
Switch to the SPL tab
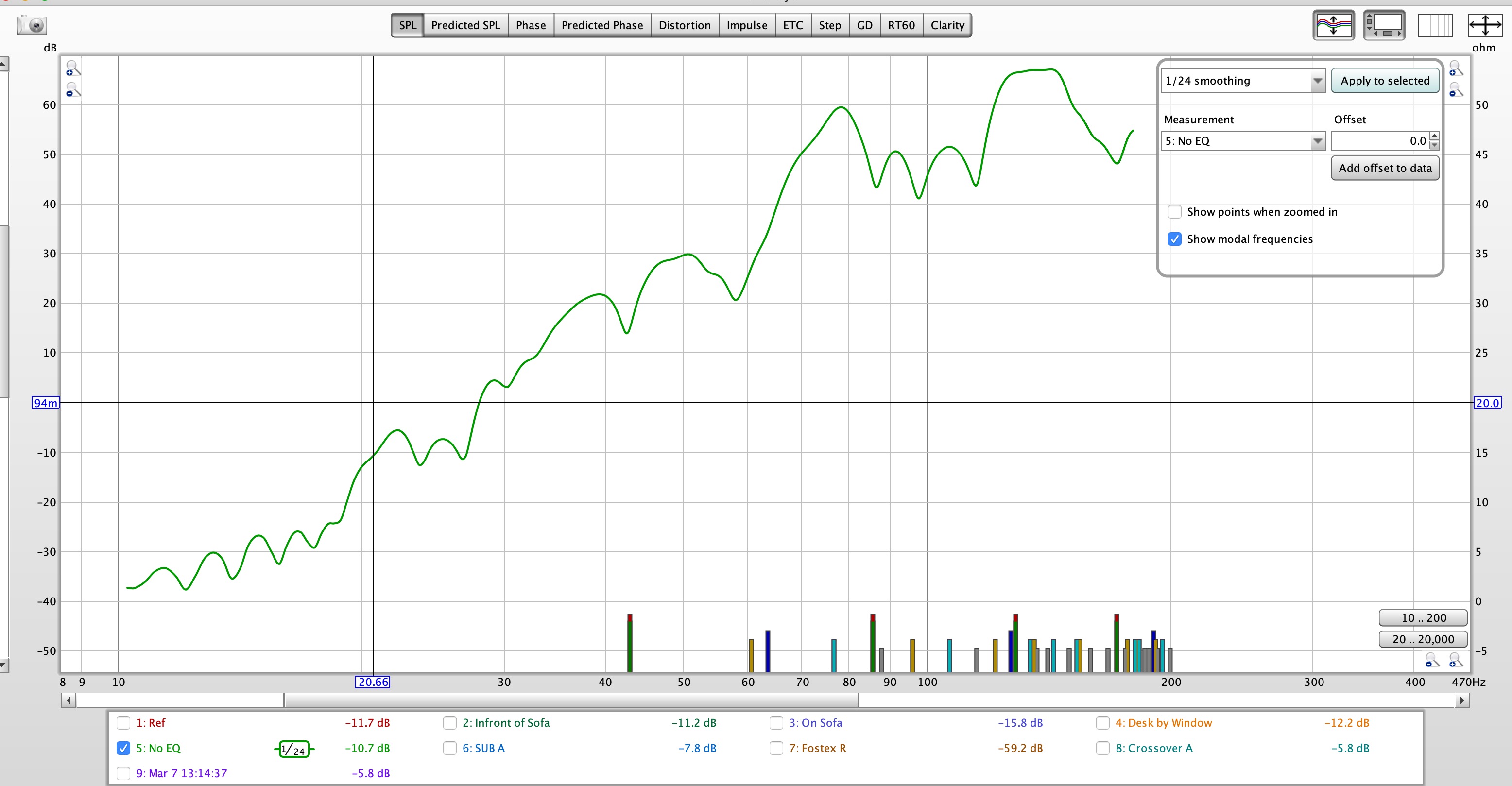[407, 25]
